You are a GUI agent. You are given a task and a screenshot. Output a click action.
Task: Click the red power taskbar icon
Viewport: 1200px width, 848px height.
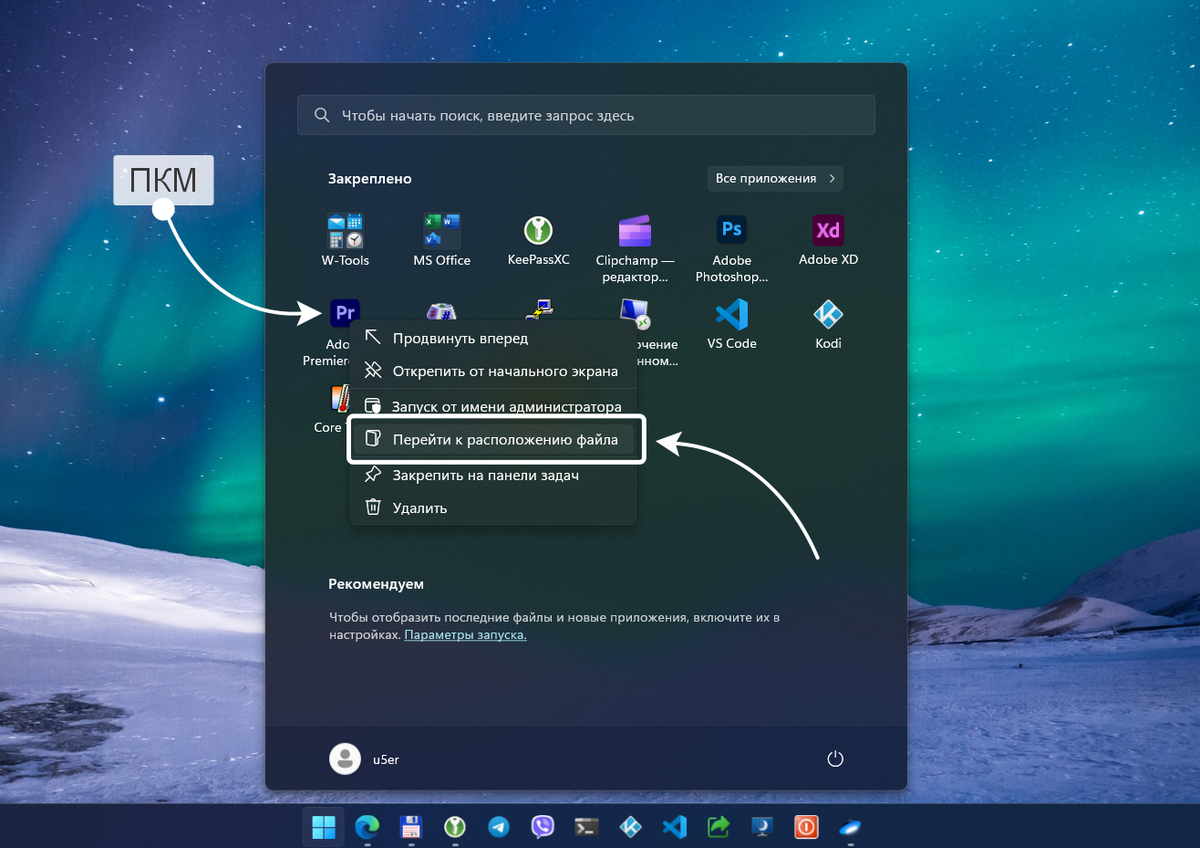tap(806, 827)
